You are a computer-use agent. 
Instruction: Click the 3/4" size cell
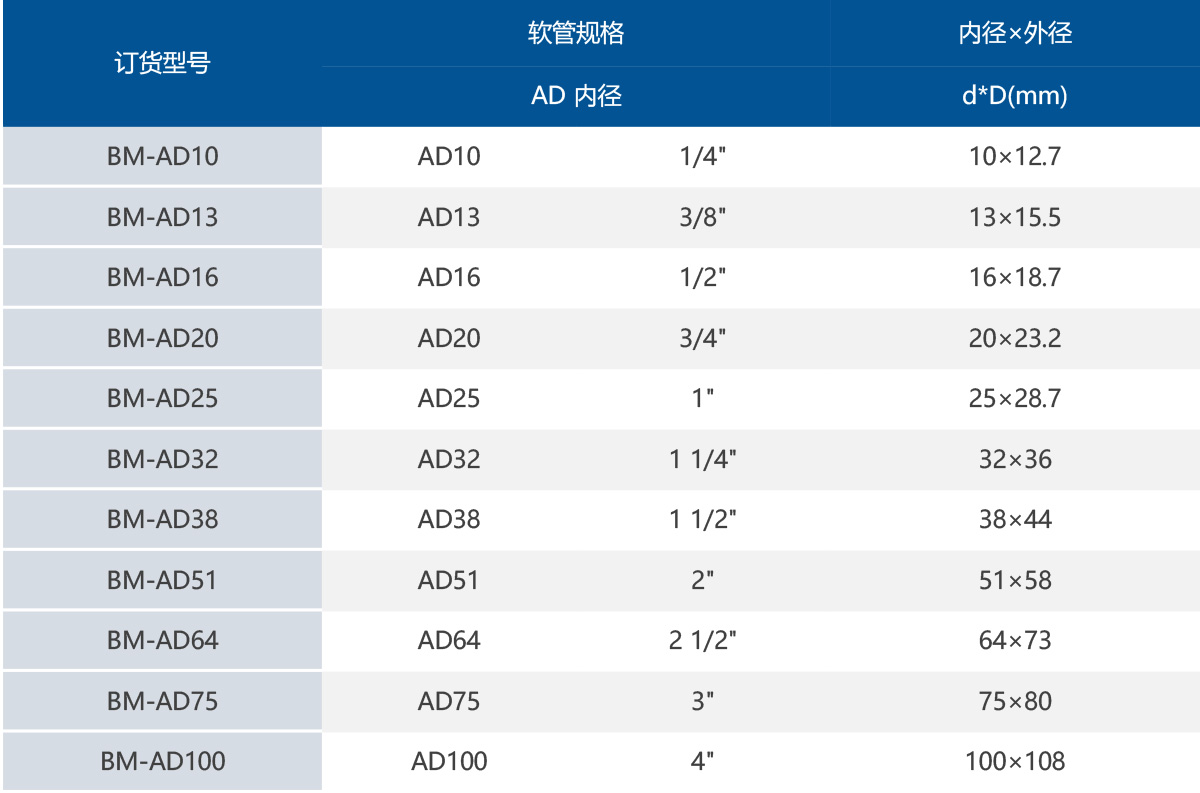click(703, 338)
